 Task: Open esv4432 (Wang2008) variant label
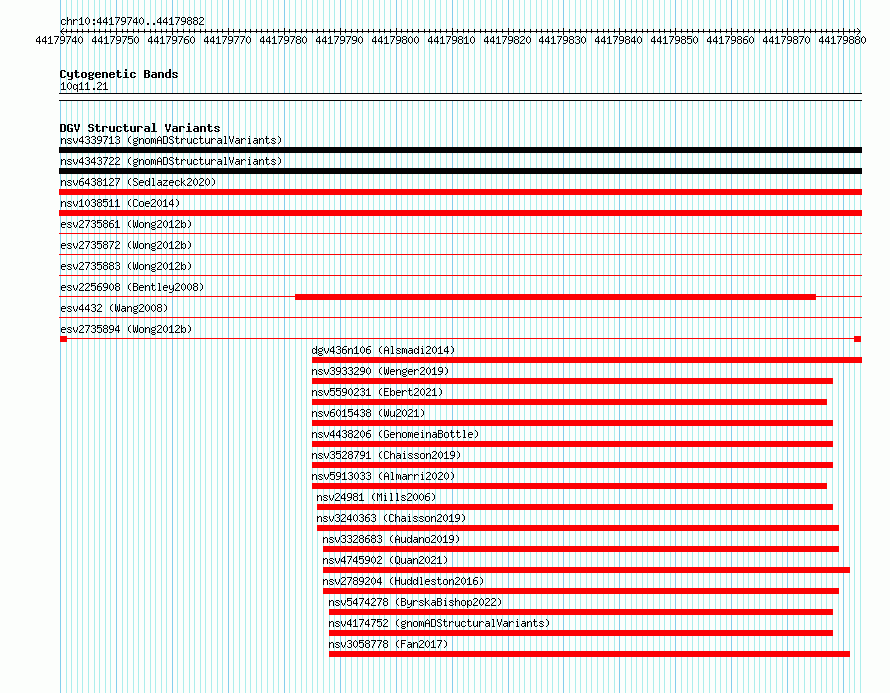coord(114,308)
